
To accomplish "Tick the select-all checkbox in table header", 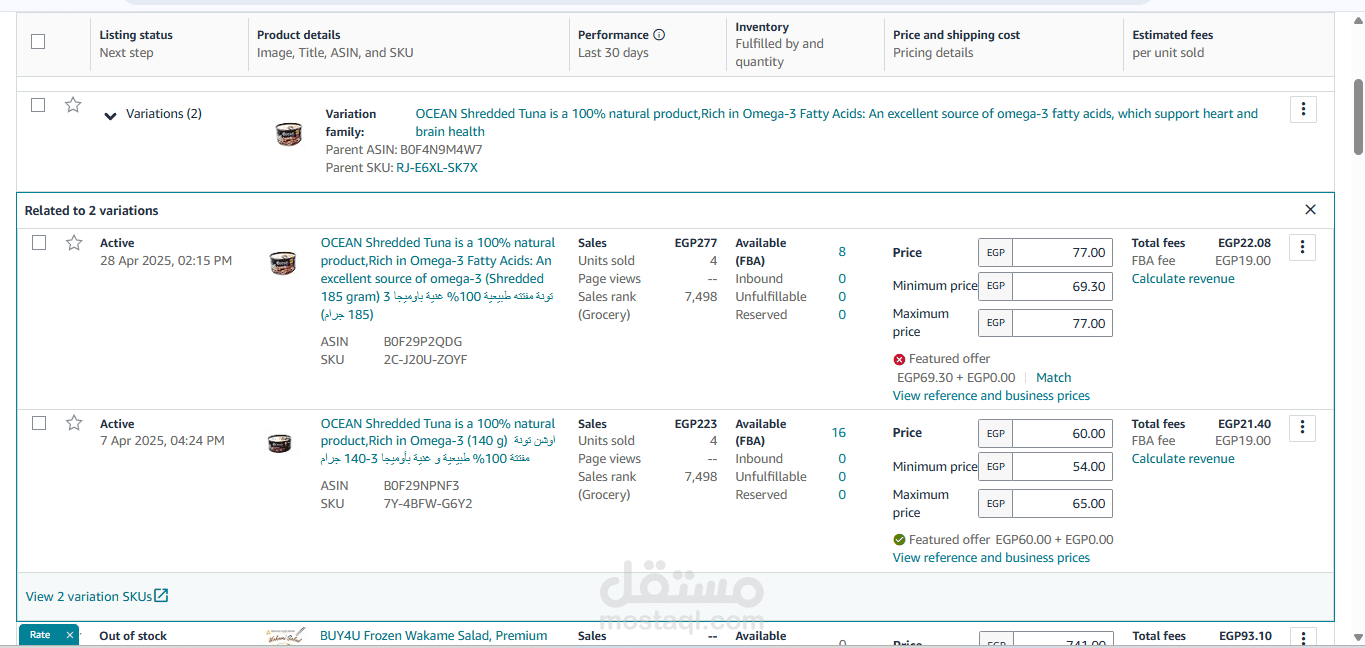I will coord(38,42).
